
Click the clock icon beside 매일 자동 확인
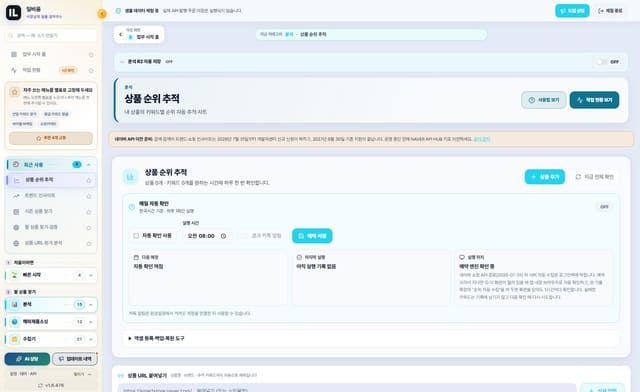pos(132,207)
